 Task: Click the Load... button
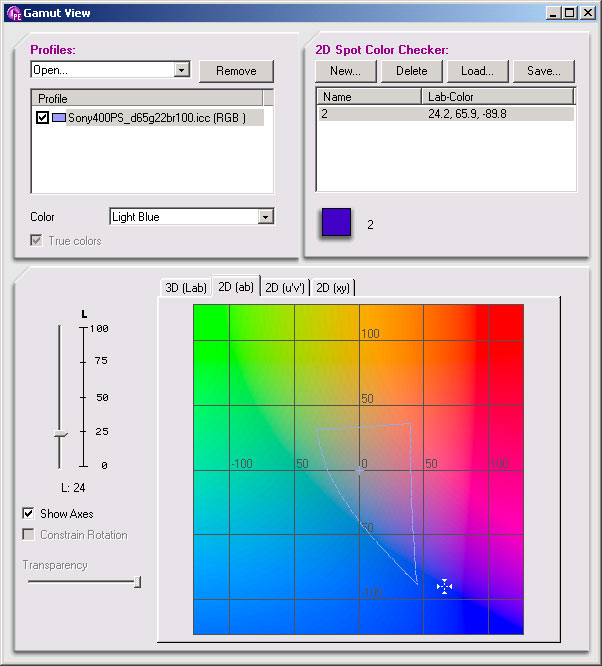click(x=478, y=71)
